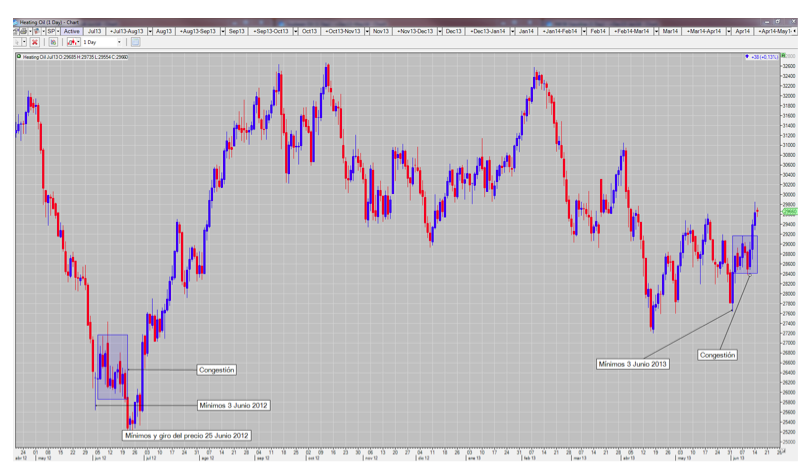Open the dropdown arrow after +Nov13-Dec13
The image size is (809, 472).
tap(440, 31)
